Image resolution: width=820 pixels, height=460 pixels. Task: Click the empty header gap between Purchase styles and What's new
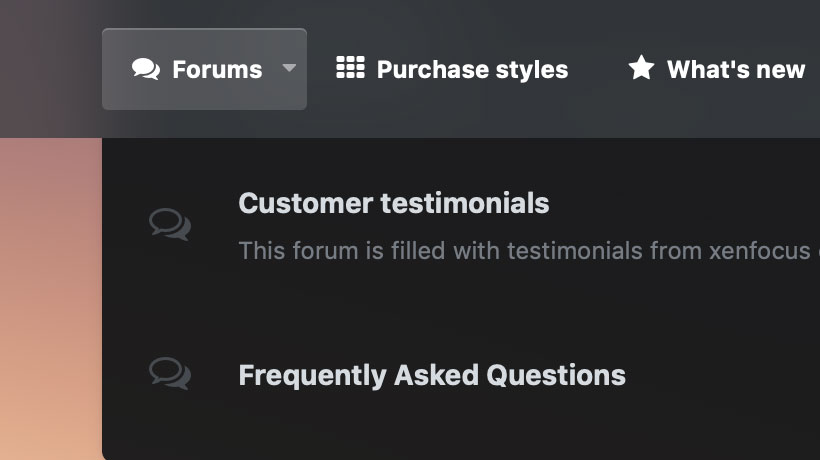coord(598,69)
